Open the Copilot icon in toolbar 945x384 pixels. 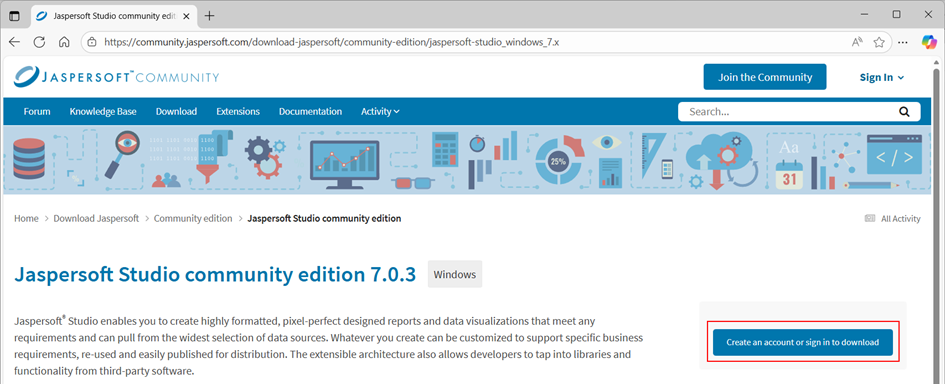coord(929,42)
